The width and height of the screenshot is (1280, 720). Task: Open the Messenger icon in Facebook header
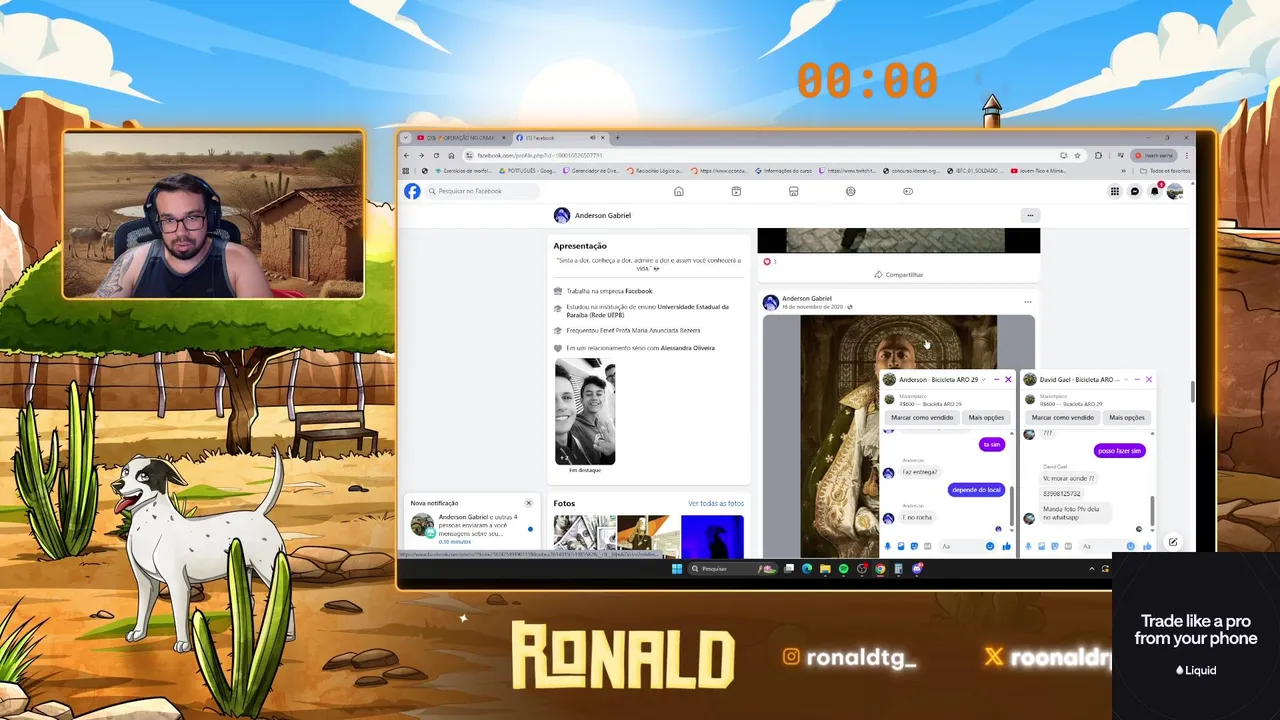coord(1135,191)
